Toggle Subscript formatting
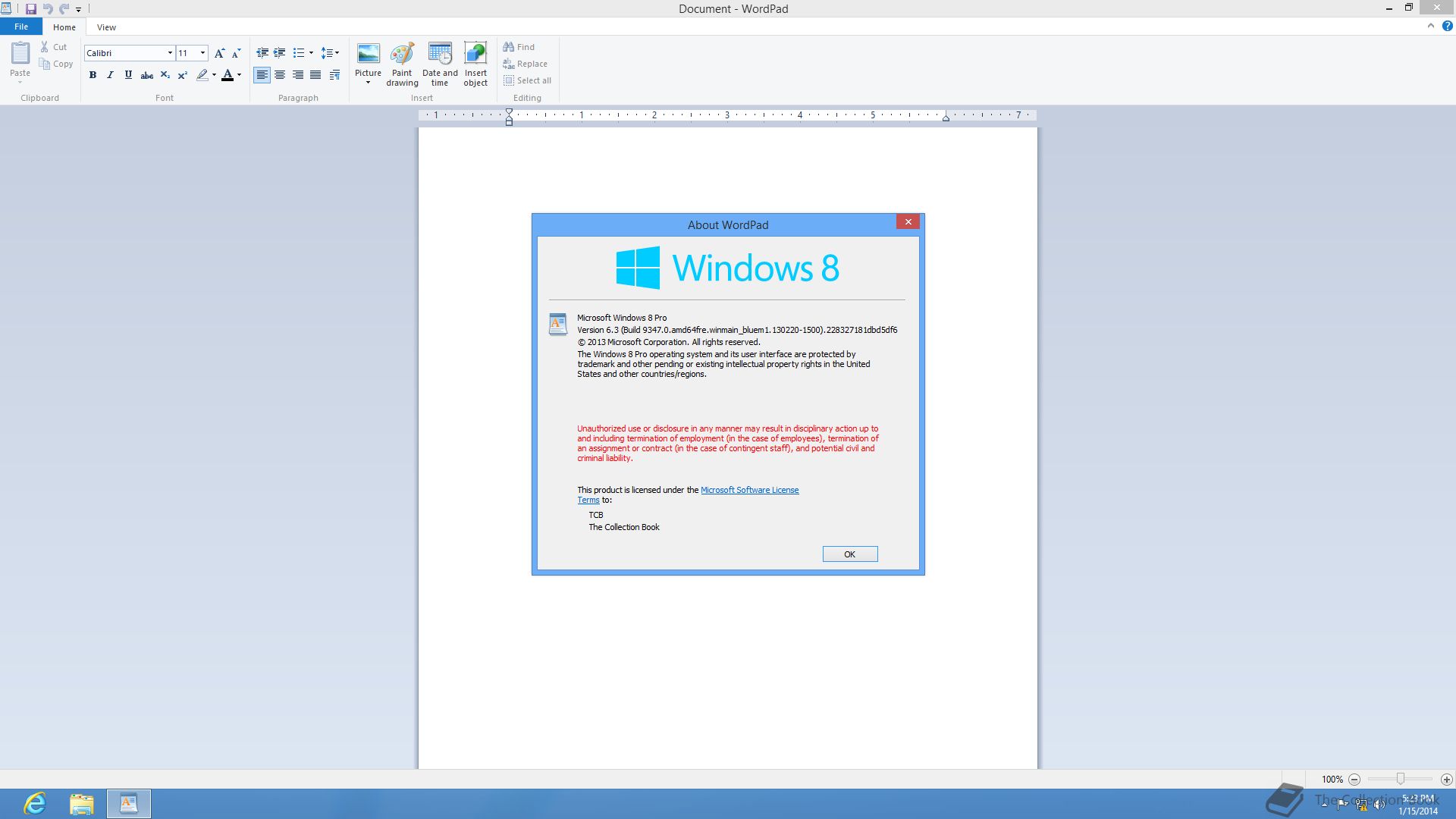Screen dimensions: 1456x819 [165, 75]
